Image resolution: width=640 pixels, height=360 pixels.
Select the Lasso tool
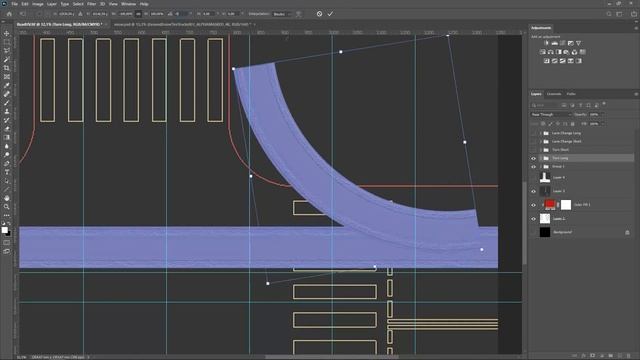(x=7, y=51)
